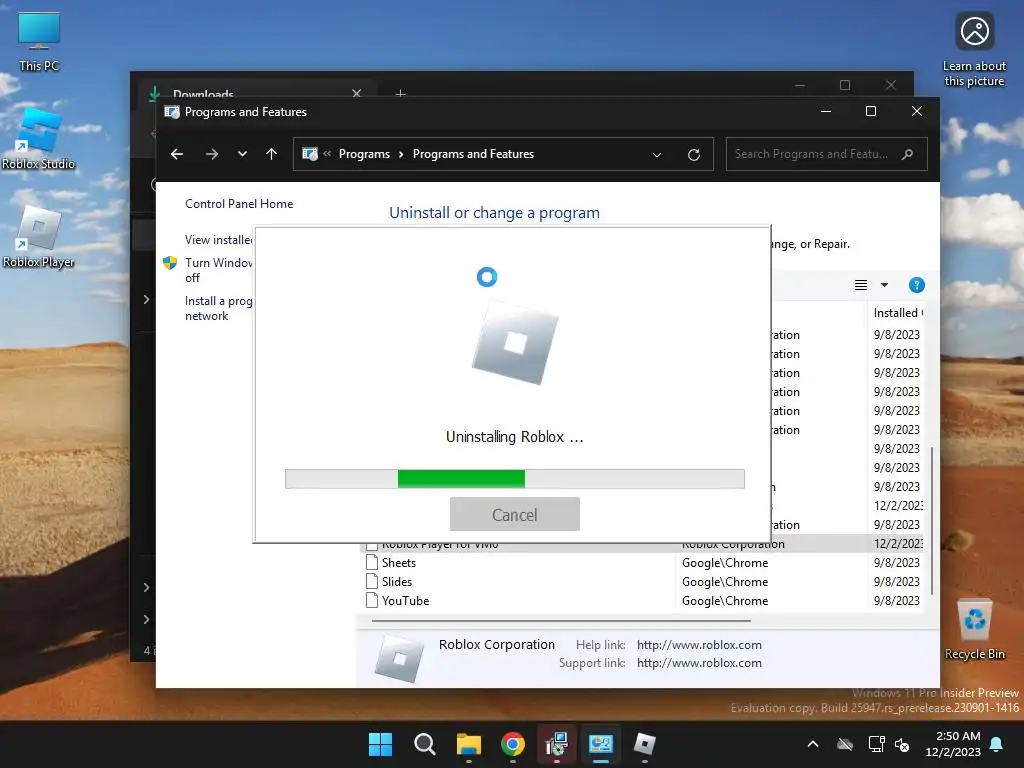Click the 12/2/2023 date of the selected Roblox row
Viewport: 1024px width, 768px height.
click(898, 544)
